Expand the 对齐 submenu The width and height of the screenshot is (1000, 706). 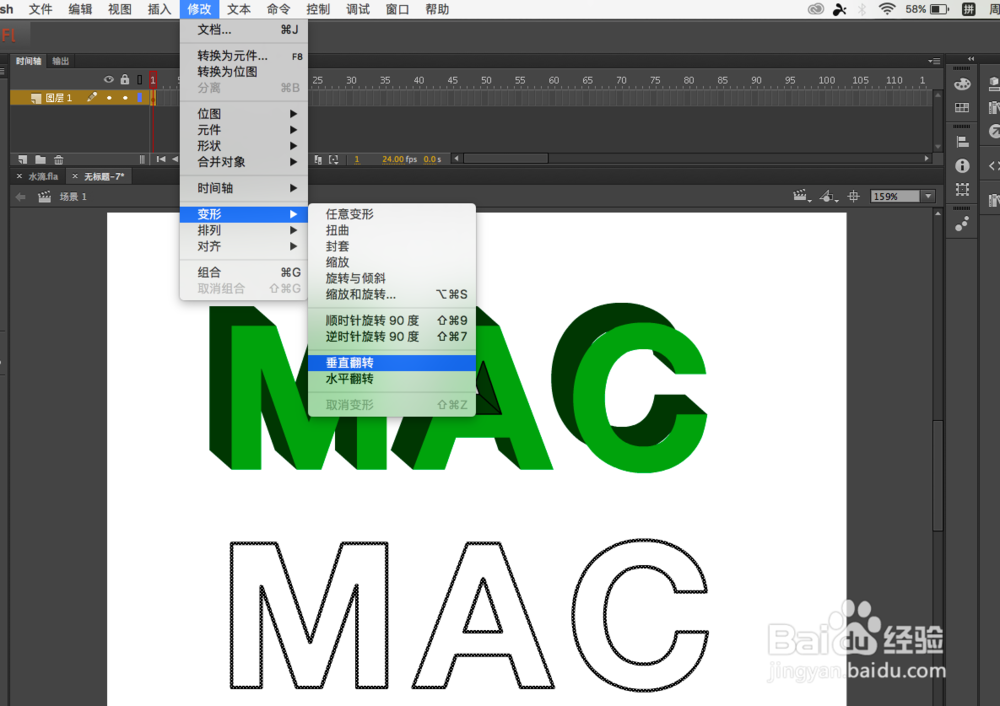(244, 246)
